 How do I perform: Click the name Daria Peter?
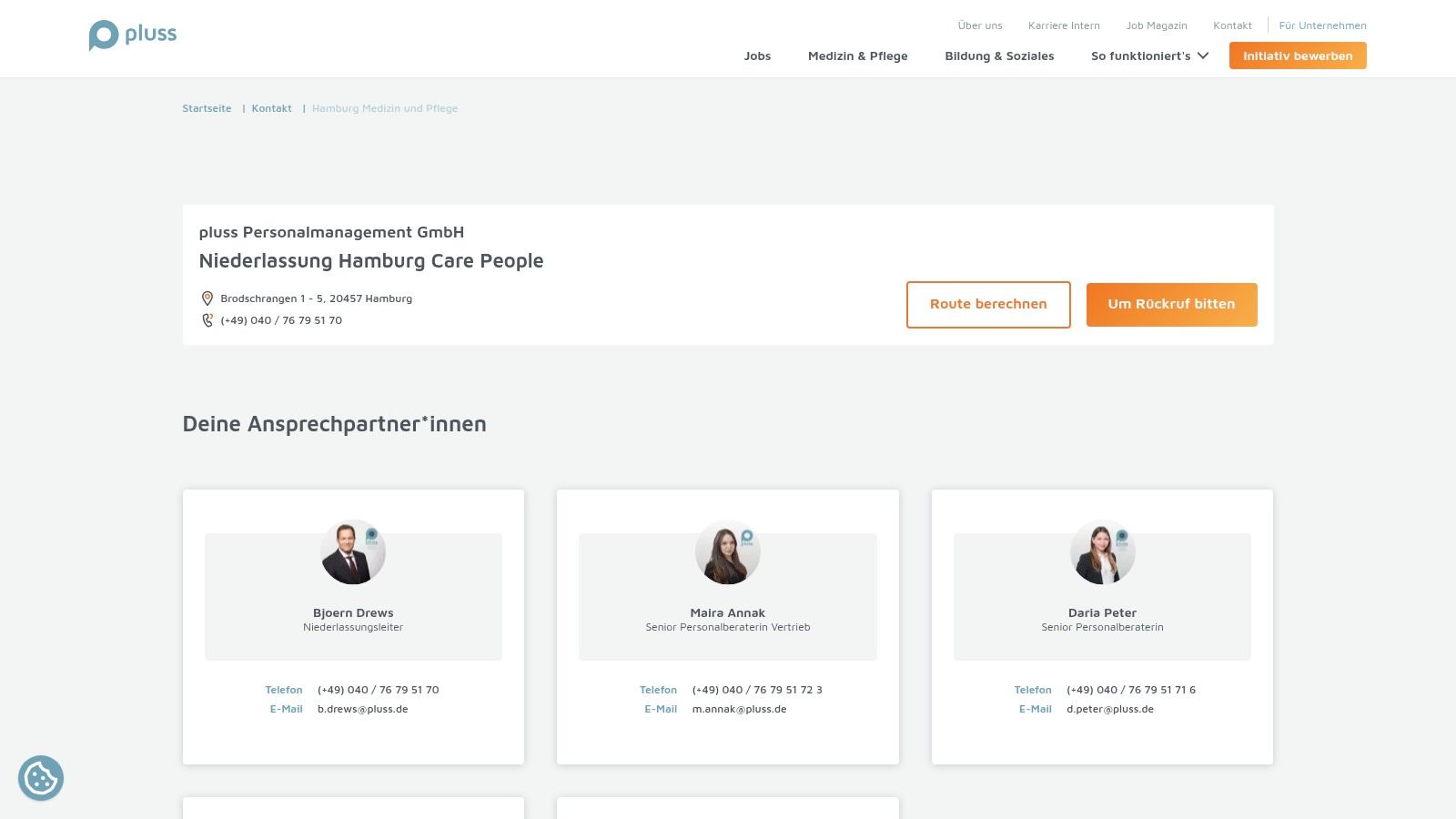(x=1102, y=612)
